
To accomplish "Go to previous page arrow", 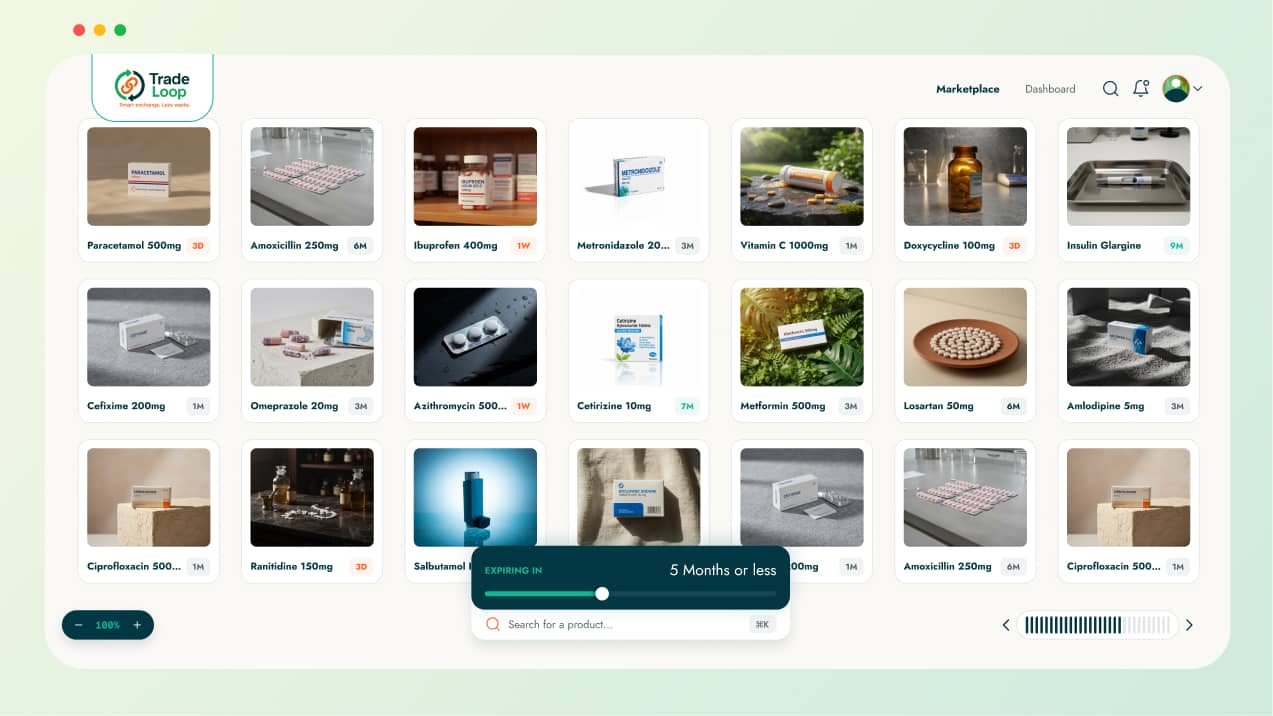I will coord(1006,625).
